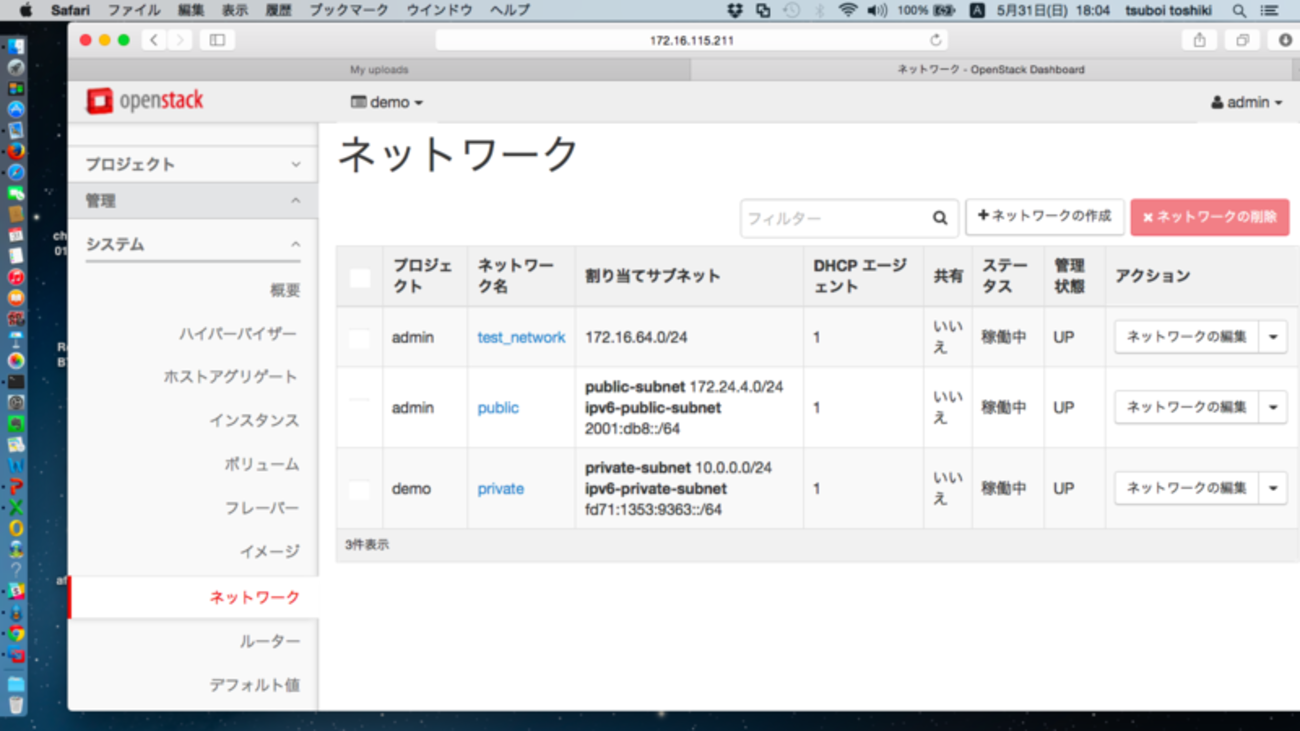Click the ネットワークの作成 button
1300x731 pixels.
pyautogui.click(x=1044, y=217)
